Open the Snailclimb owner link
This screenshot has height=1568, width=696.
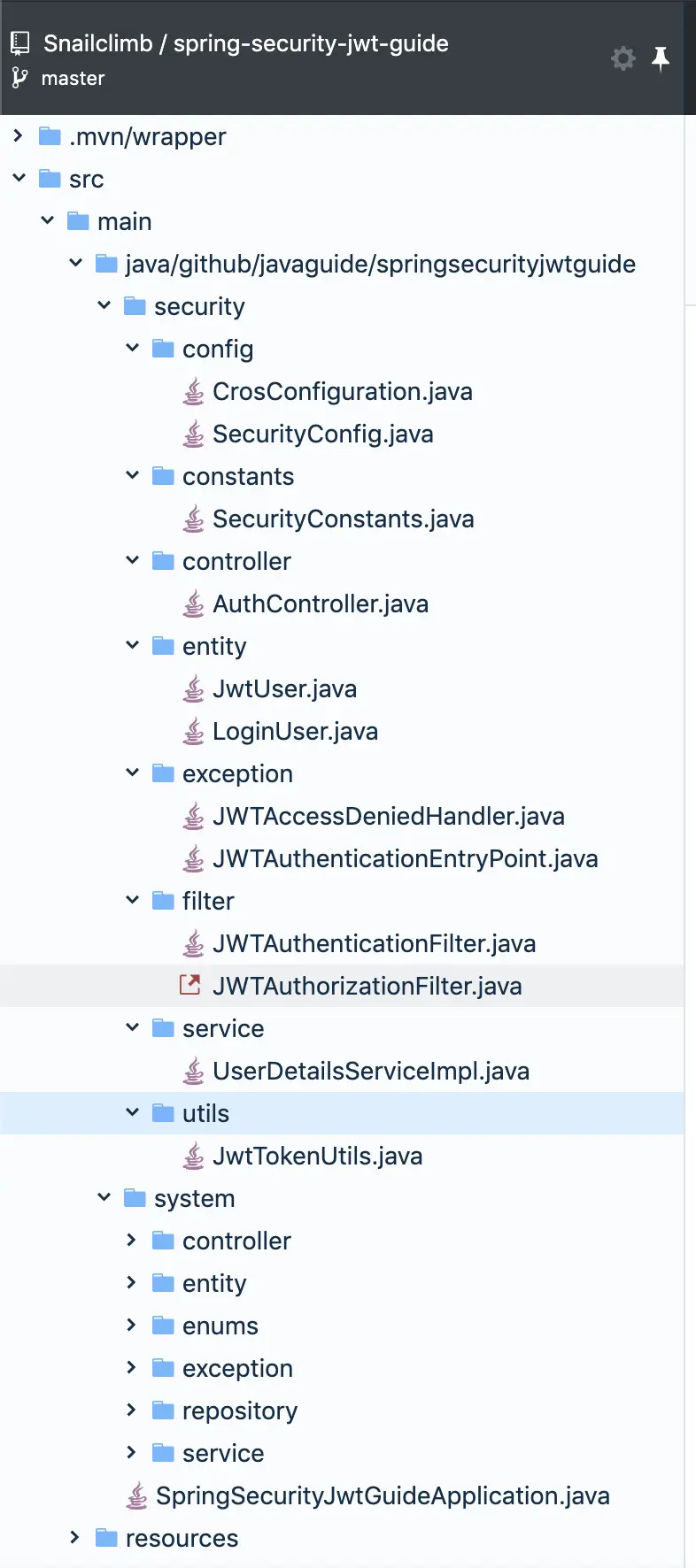pyautogui.click(x=97, y=43)
